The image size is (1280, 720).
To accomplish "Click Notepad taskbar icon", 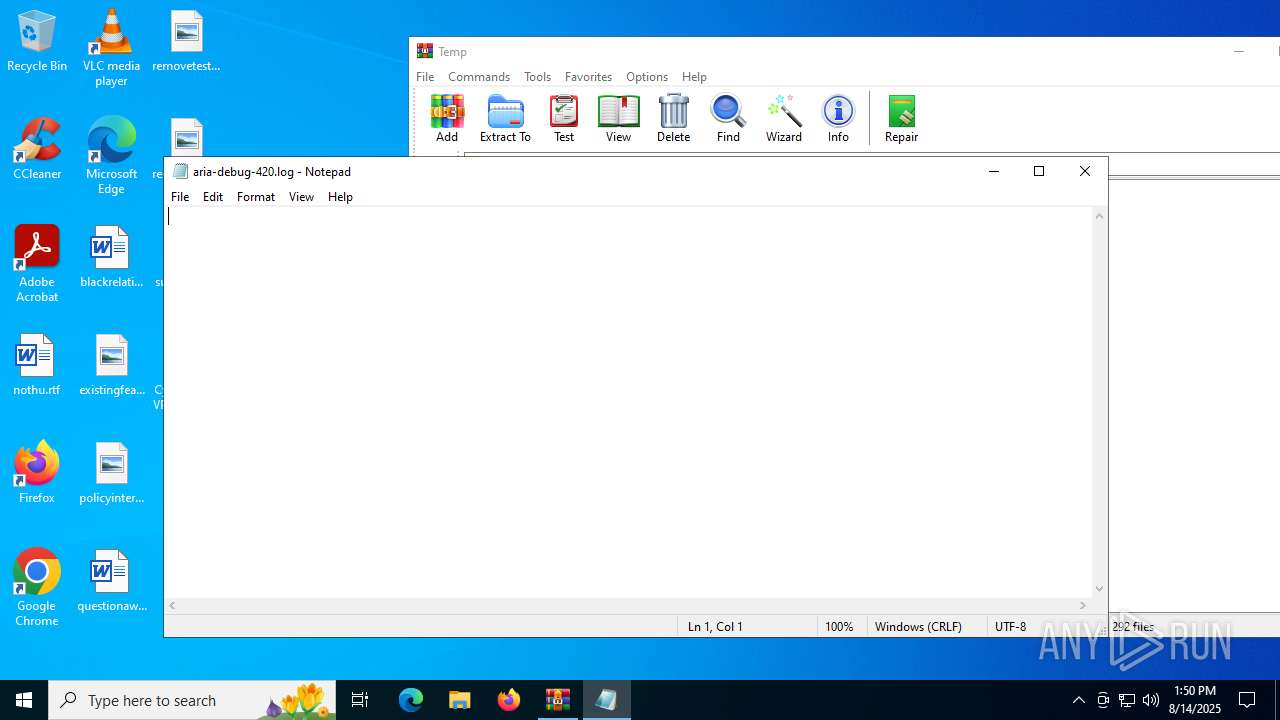I will pyautogui.click(x=607, y=700).
